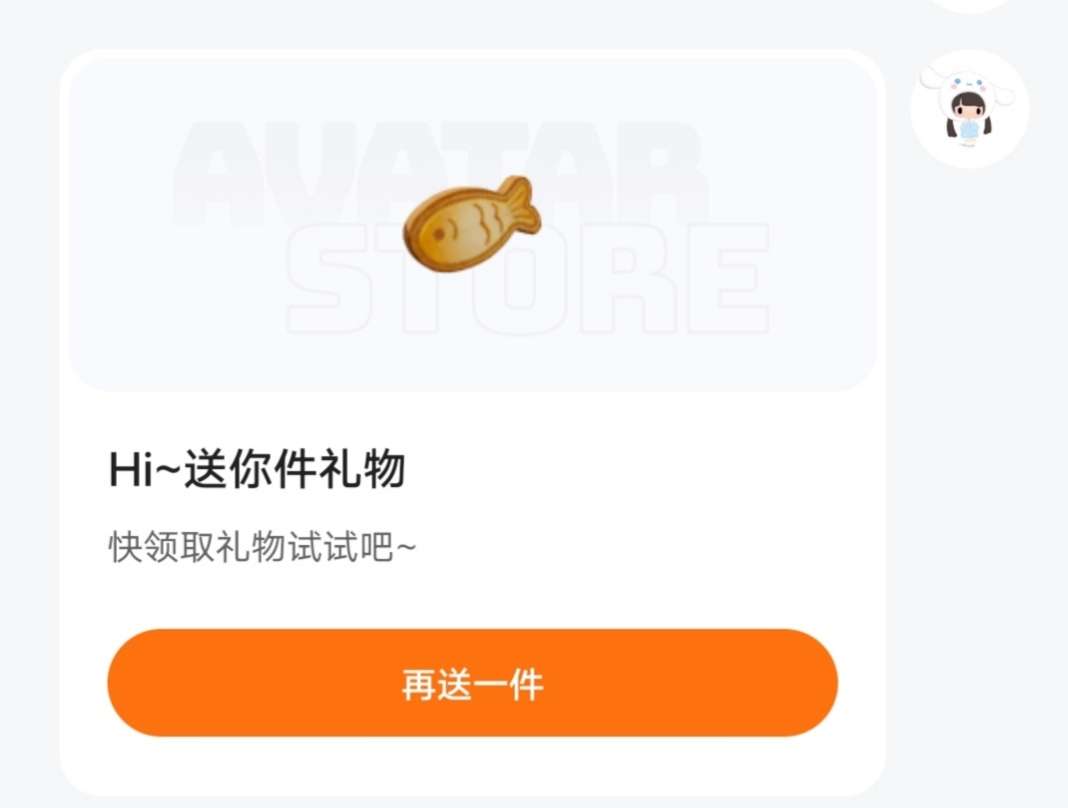Click the fish cookie's eye

[439, 234]
